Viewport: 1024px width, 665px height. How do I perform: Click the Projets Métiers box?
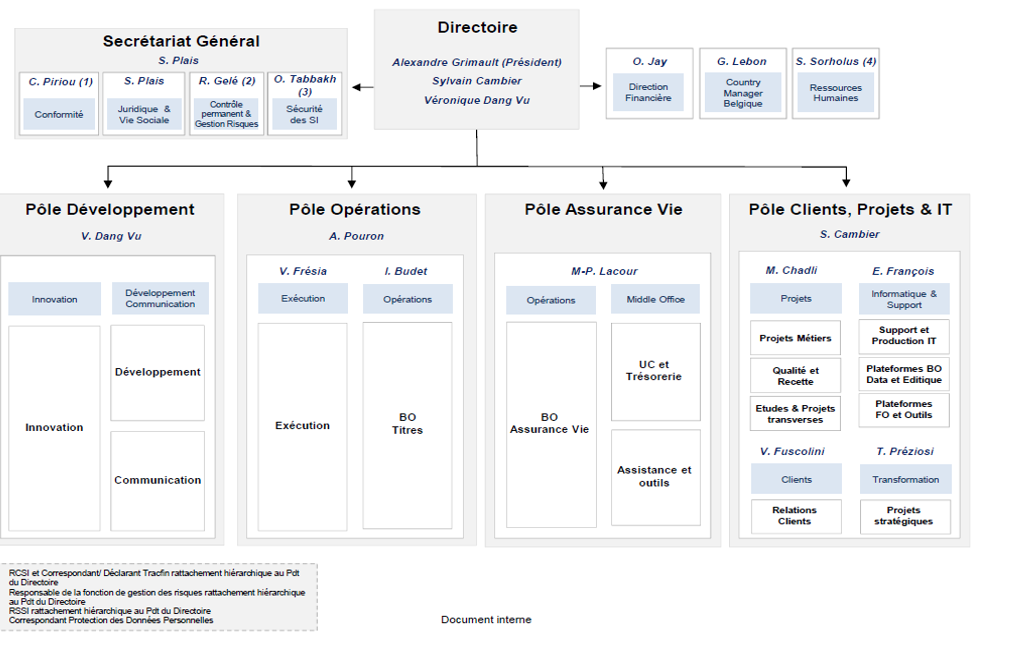pos(795,338)
